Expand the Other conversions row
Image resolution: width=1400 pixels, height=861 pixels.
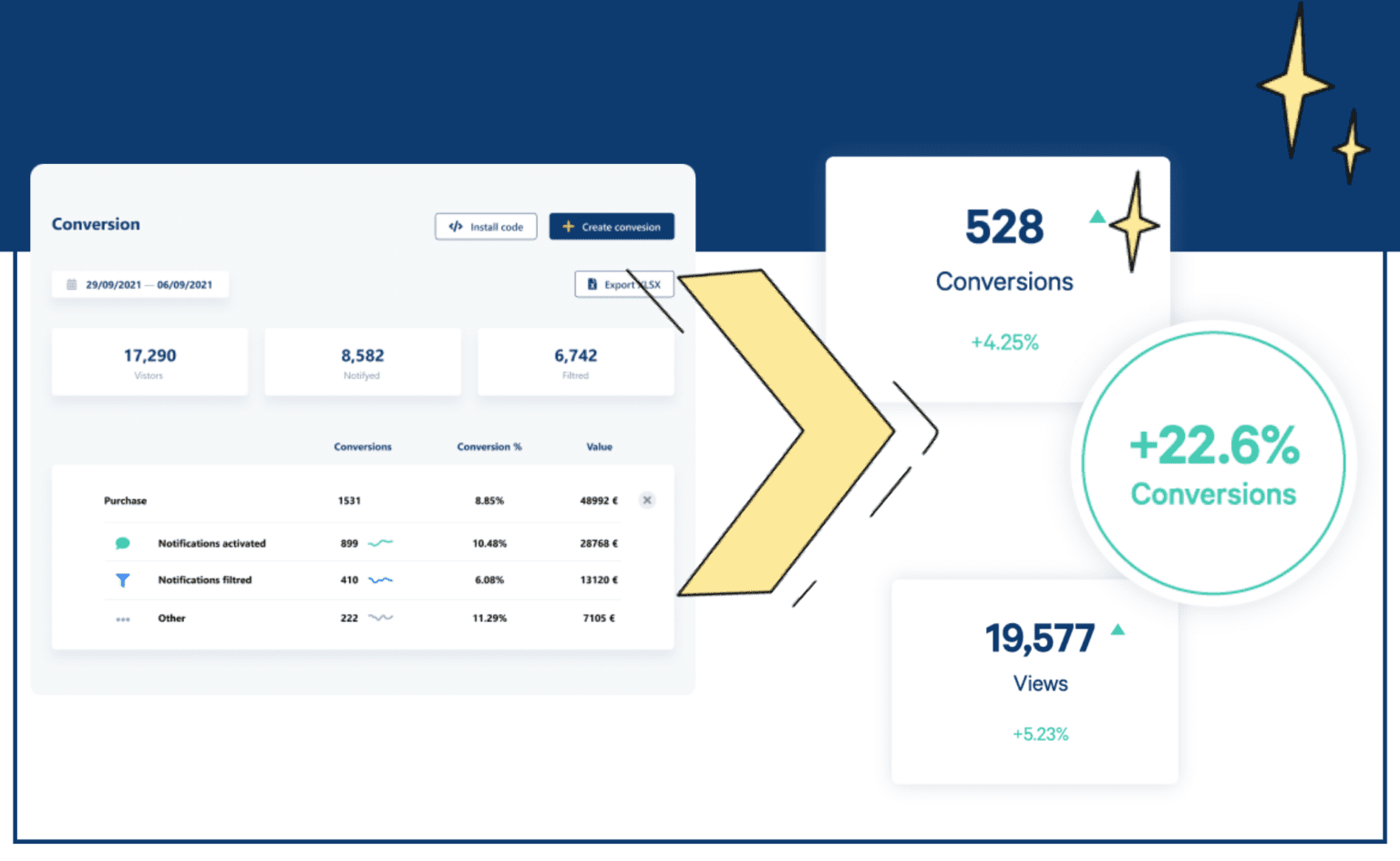(x=171, y=618)
